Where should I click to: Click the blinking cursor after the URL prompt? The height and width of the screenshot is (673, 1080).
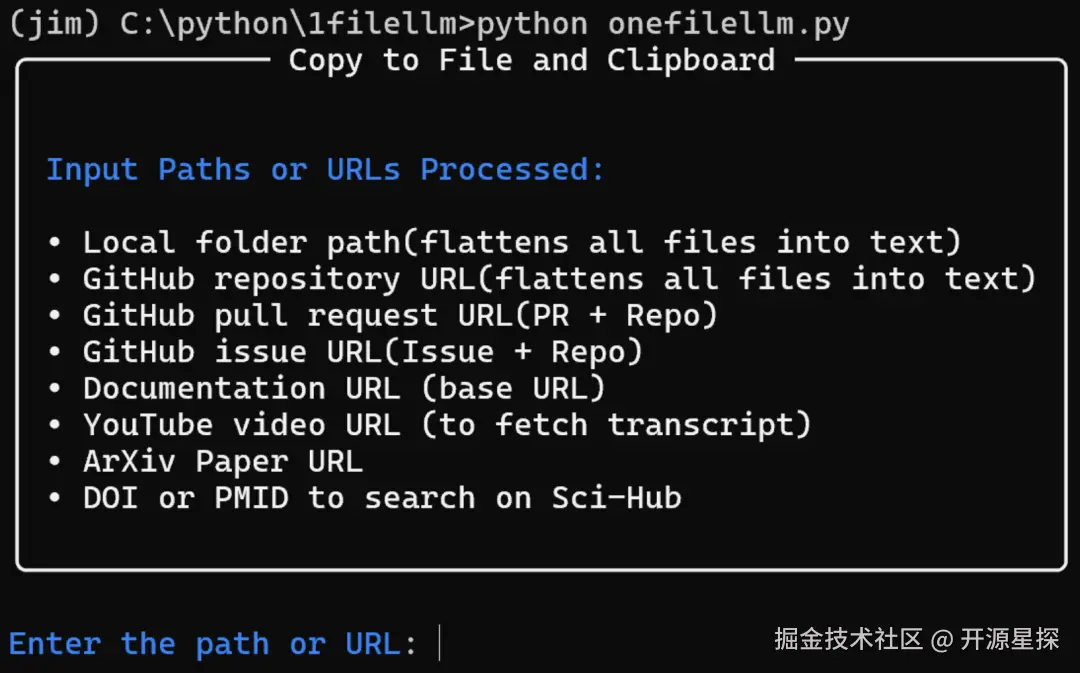point(440,643)
